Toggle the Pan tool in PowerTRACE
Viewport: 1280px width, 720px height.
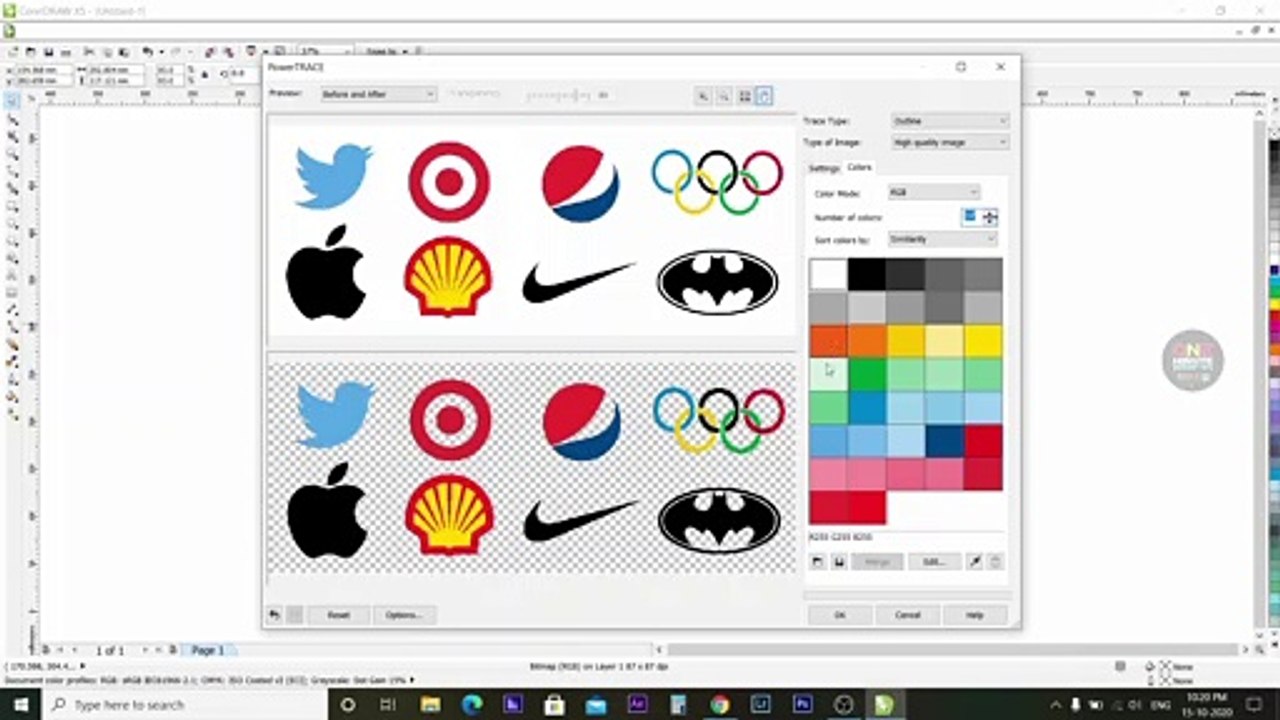pyautogui.click(x=765, y=95)
